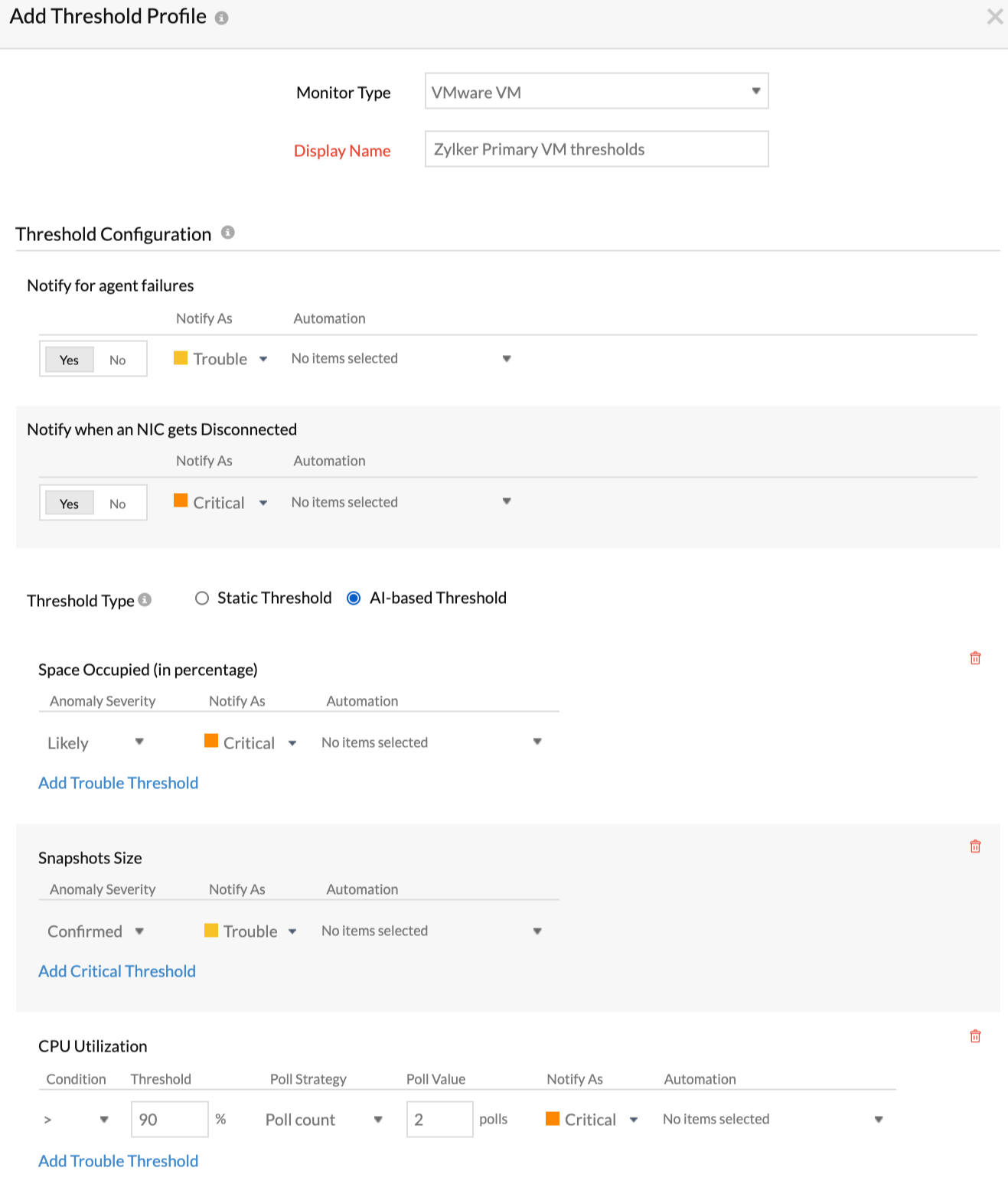Click the Display Name input field

point(596,149)
